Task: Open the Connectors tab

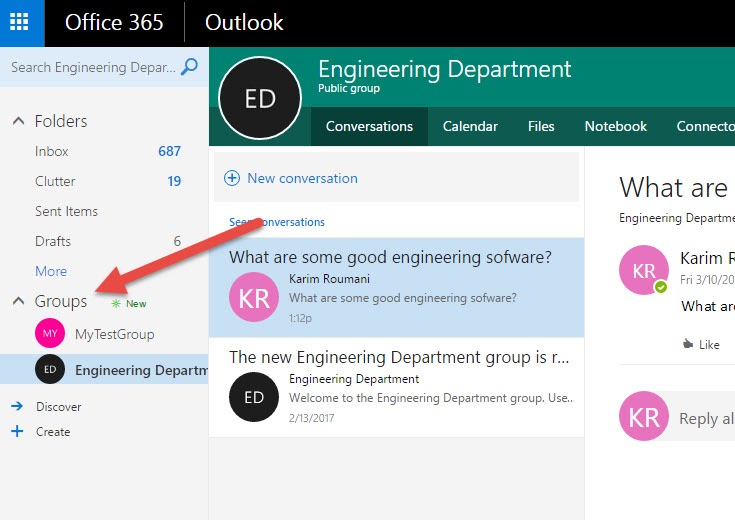Action: coord(705,126)
